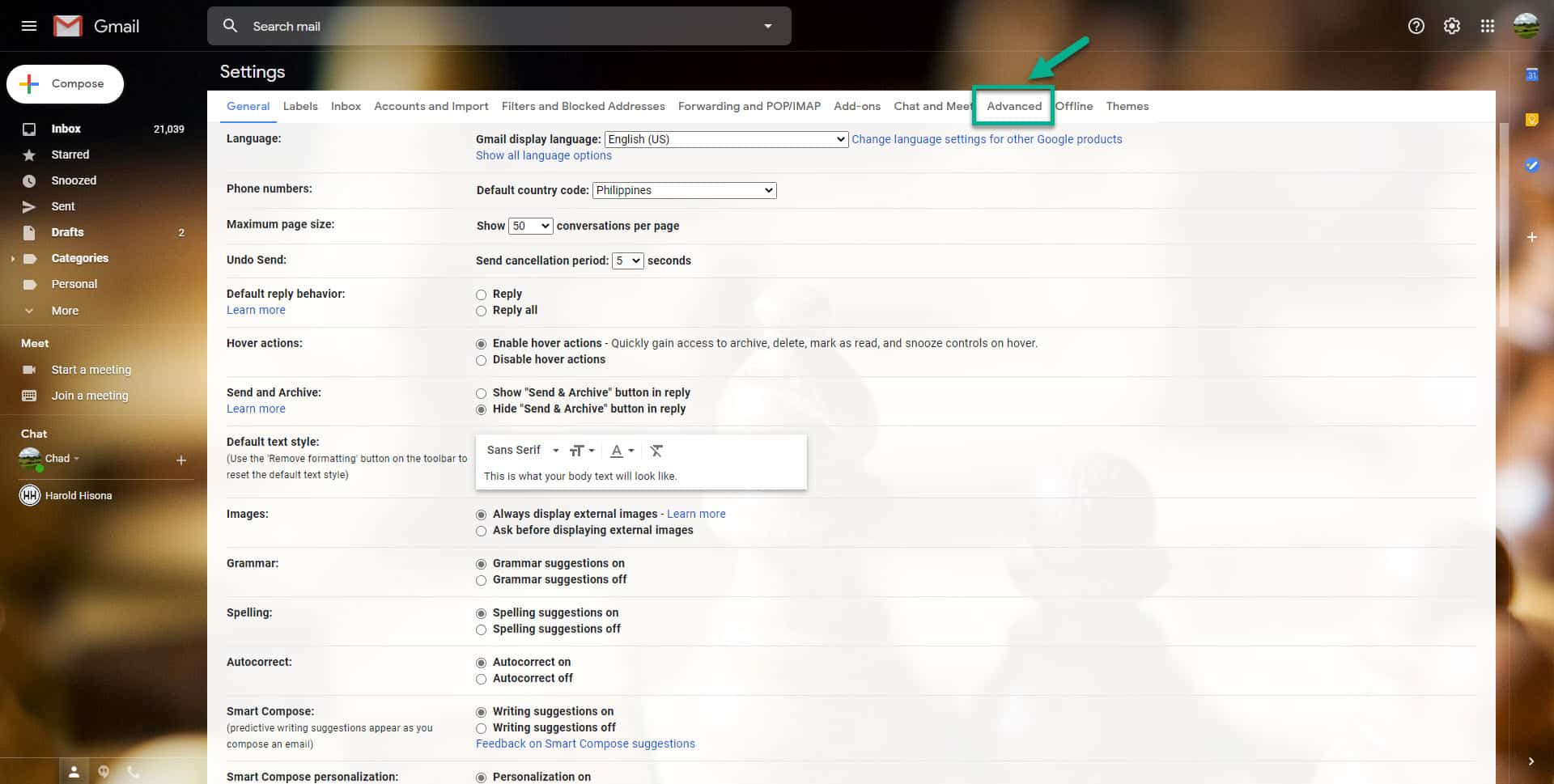Open the Support help icon
The image size is (1554, 784).
[1416, 26]
